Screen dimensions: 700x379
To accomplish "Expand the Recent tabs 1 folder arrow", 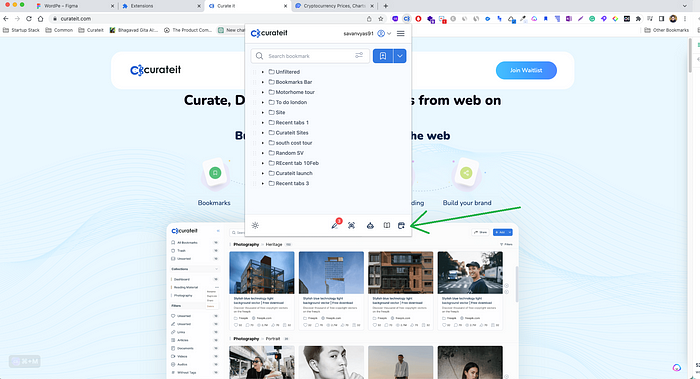I will coord(262,122).
